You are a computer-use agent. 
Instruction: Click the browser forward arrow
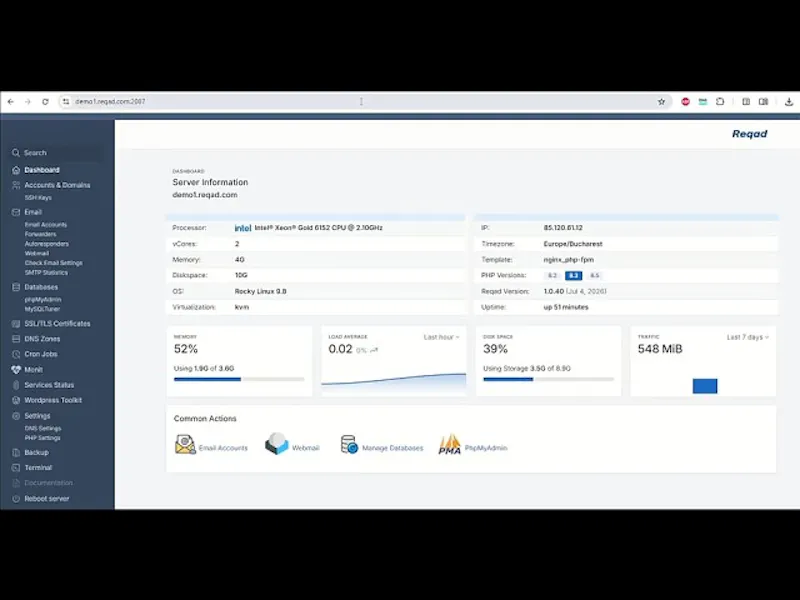pyautogui.click(x=28, y=102)
